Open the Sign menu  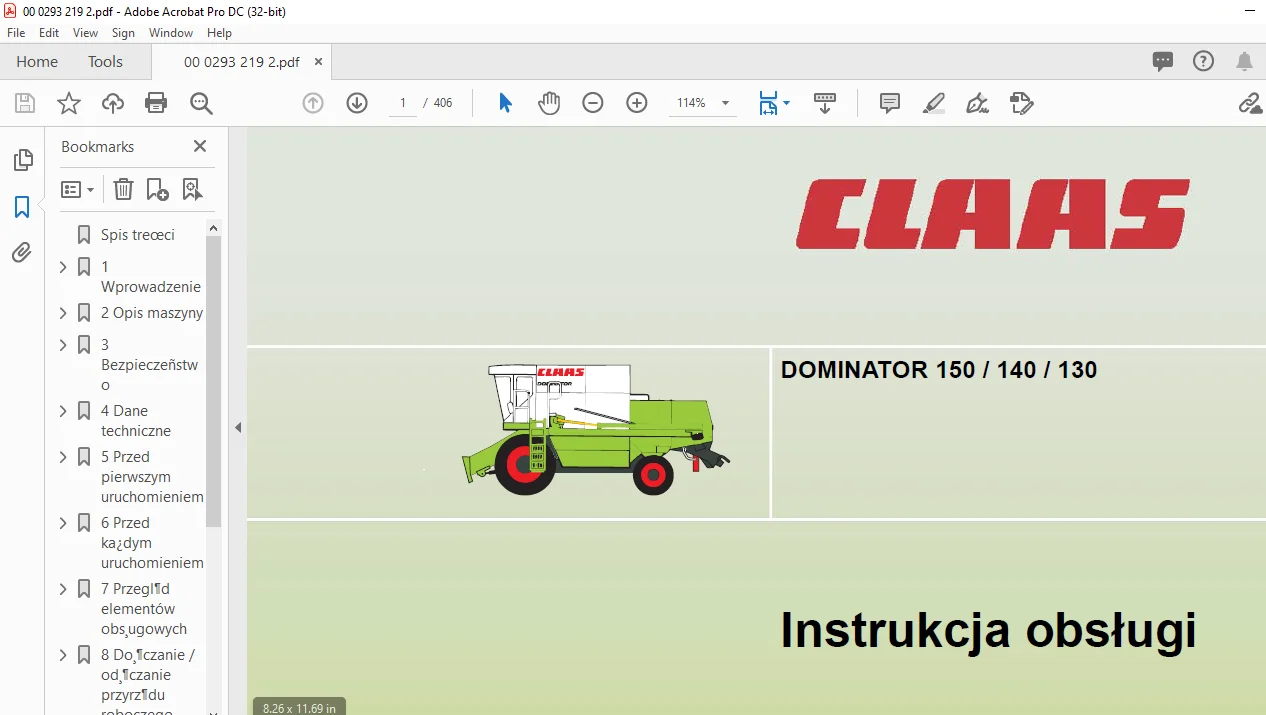coord(123,33)
